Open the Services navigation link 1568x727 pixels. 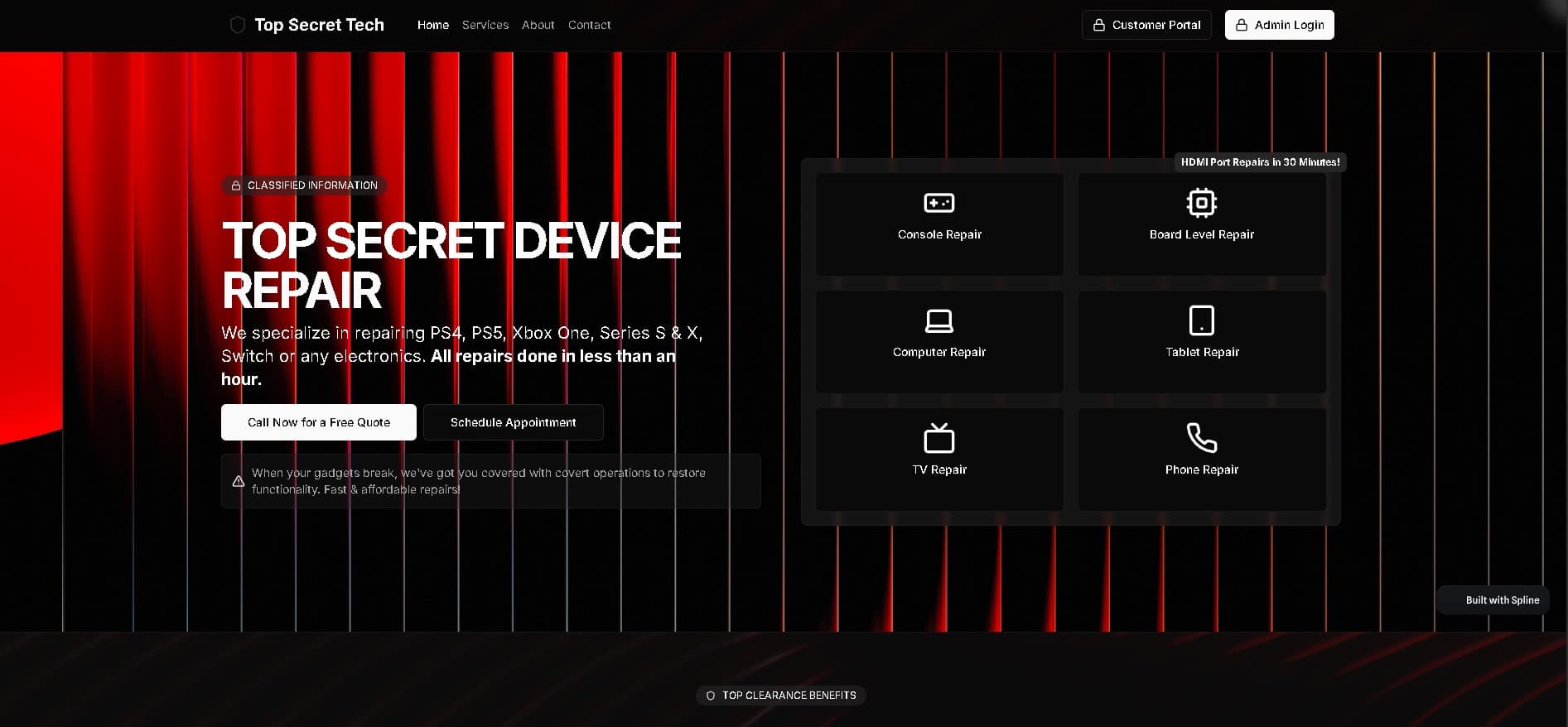coord(485,25)
